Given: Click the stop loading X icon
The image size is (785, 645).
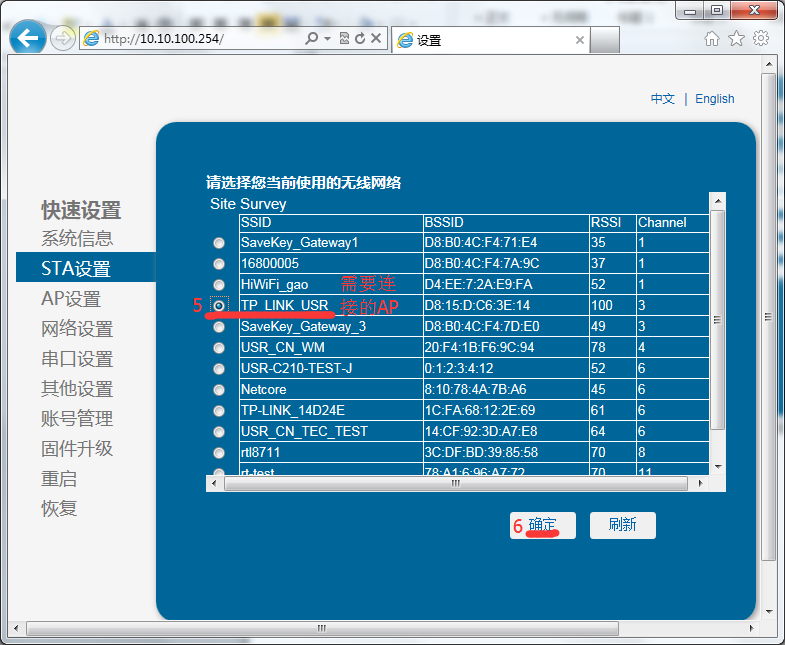Looking at the screenshot, I should (376, 39).
